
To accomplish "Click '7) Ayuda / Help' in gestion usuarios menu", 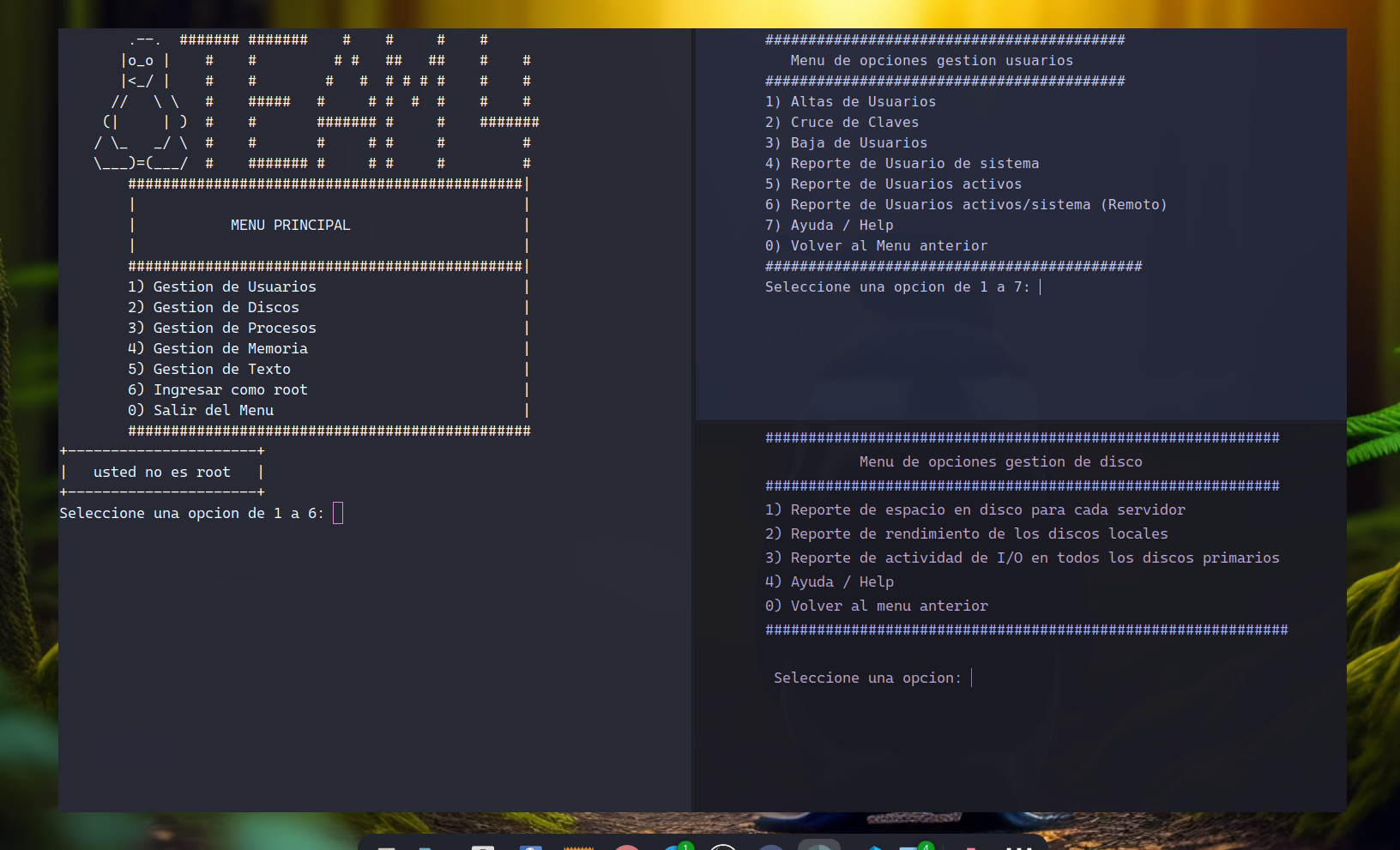I will tap(829, 225).
